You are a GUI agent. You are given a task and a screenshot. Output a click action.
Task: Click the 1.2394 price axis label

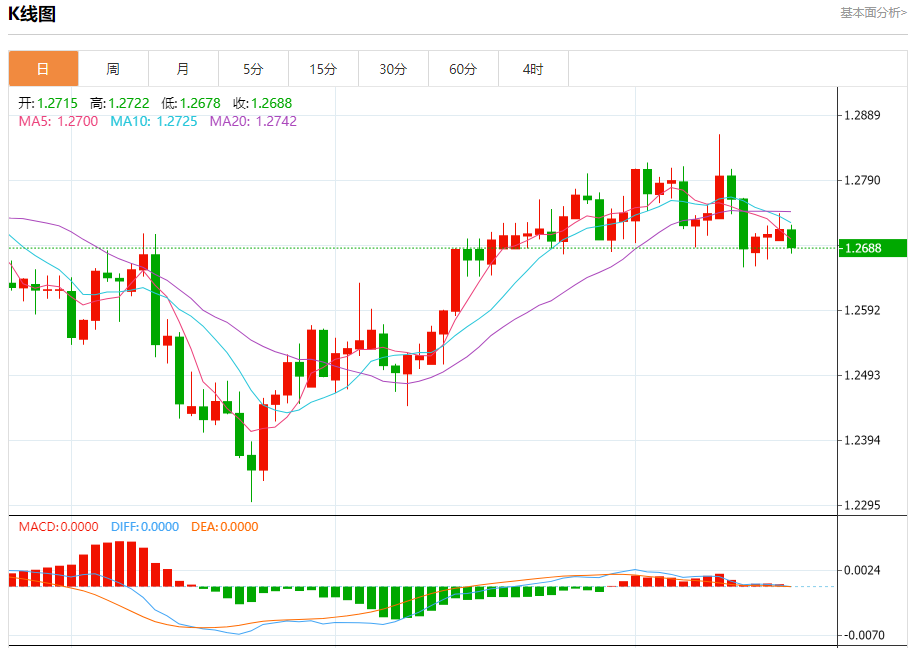click(862, 441)
